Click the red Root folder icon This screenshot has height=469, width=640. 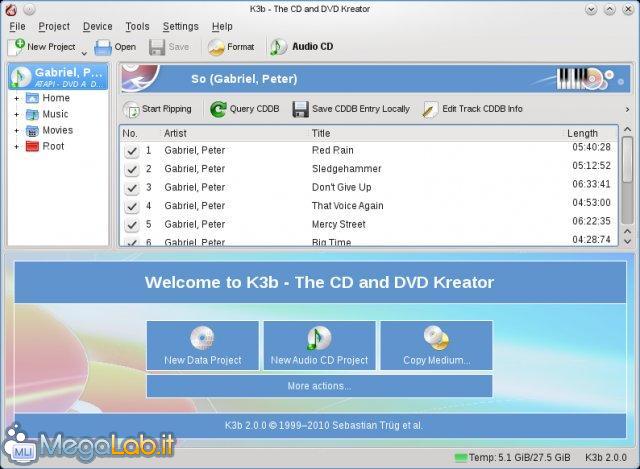[x=32, y=146]
